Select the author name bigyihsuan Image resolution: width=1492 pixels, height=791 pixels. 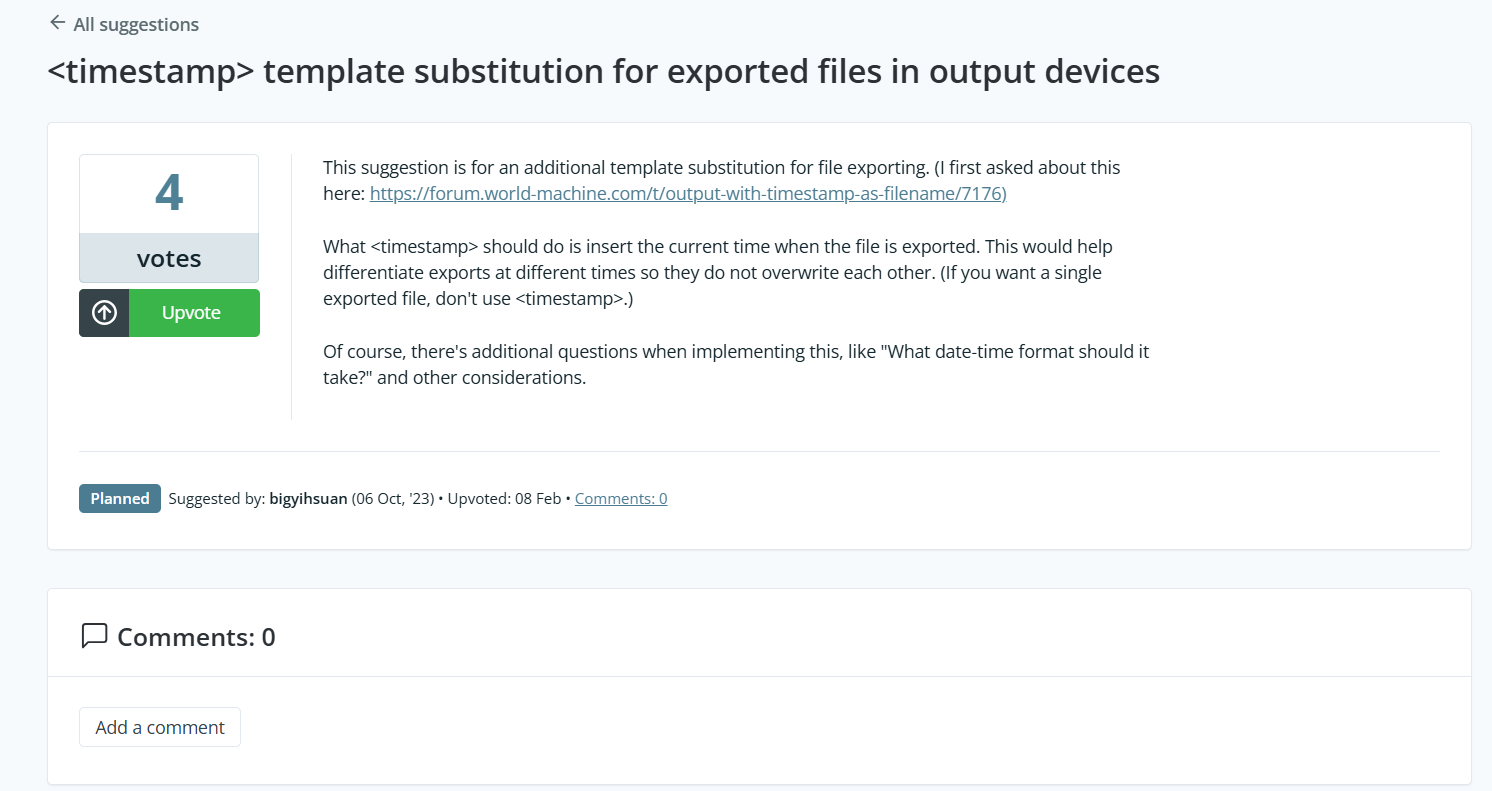(x=308, y=498)
